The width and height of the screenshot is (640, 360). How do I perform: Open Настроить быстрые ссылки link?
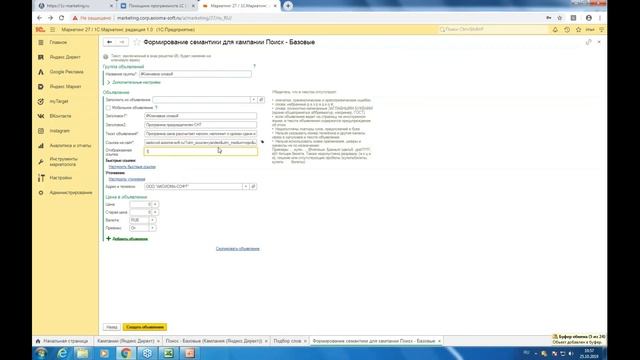point(132,167)
